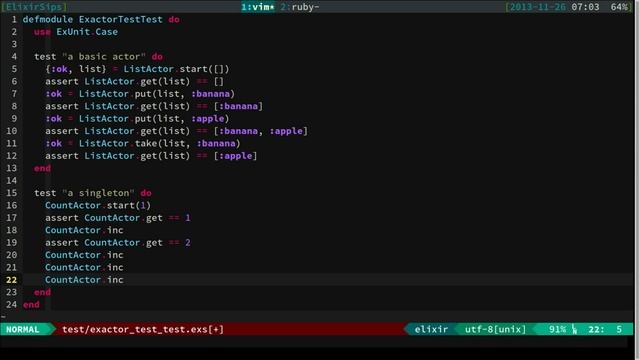The width and height of the screenshot is (640, 360).
Task: Click the do keyword on line 15
Action: 146,193
